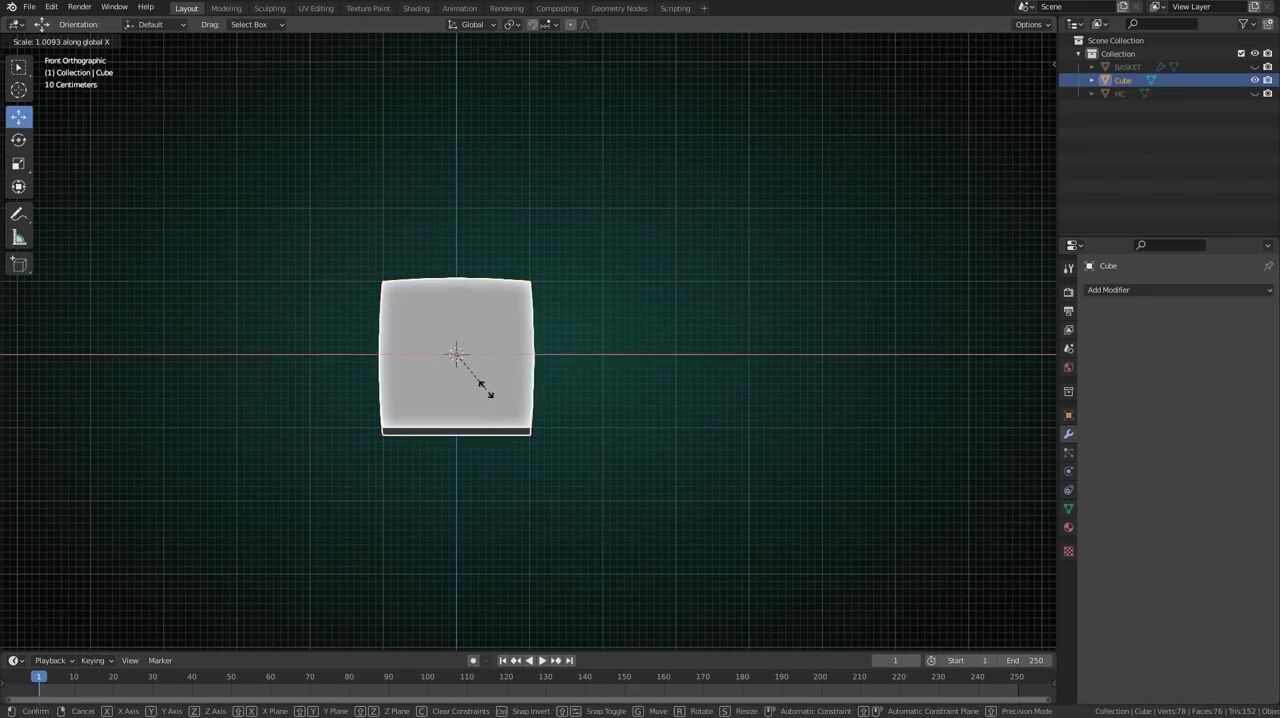Viewport: 1280px width, 718px height.
Task: Expand the BASKET tree item
Action: point(1092,67)
